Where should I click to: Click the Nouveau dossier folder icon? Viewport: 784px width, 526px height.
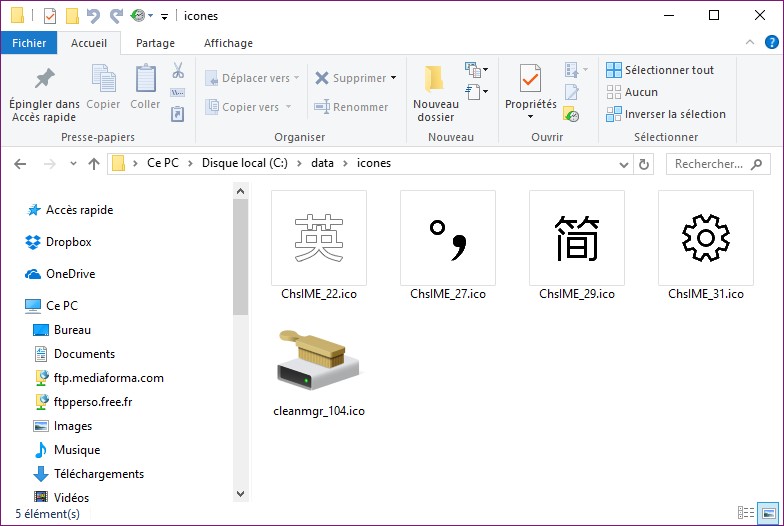(x=435, y=80)
